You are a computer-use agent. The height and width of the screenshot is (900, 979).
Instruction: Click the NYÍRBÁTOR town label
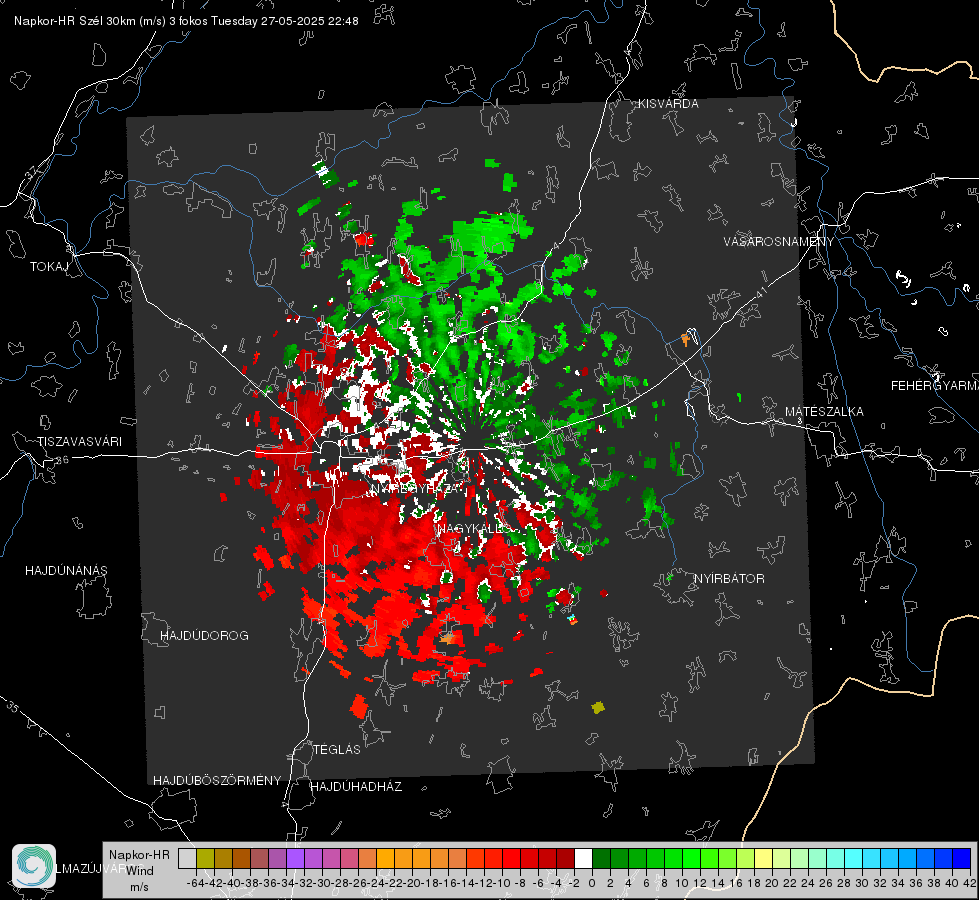[729, 579]
